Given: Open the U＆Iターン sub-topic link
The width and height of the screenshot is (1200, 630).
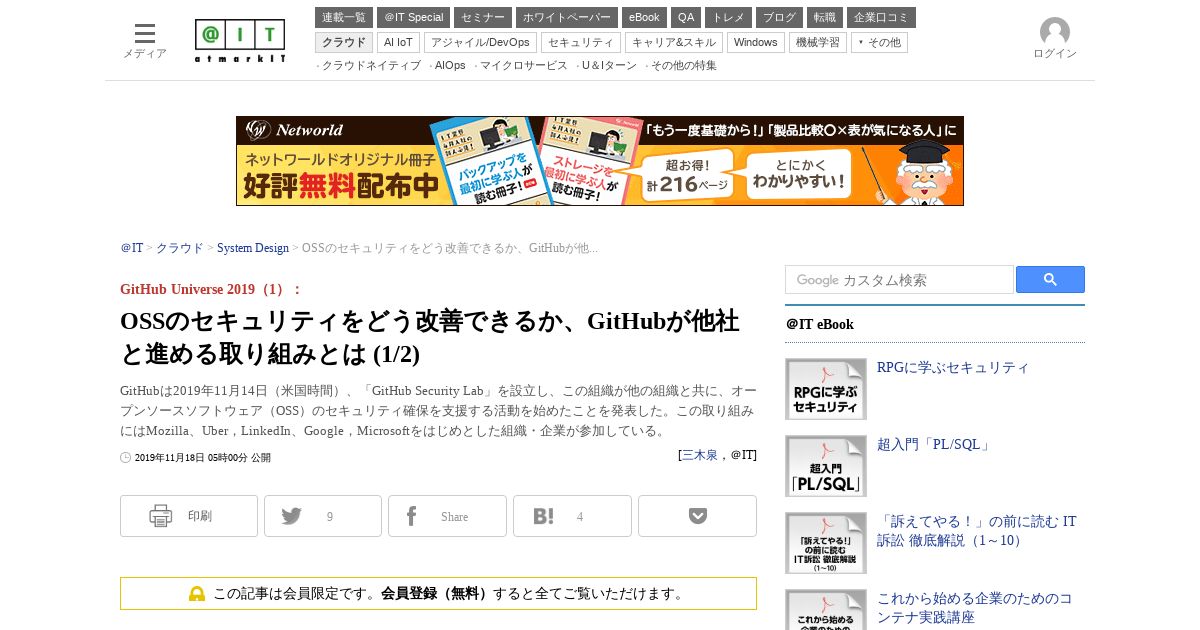Looking at the screenshot, I should (x=608, y=66).
